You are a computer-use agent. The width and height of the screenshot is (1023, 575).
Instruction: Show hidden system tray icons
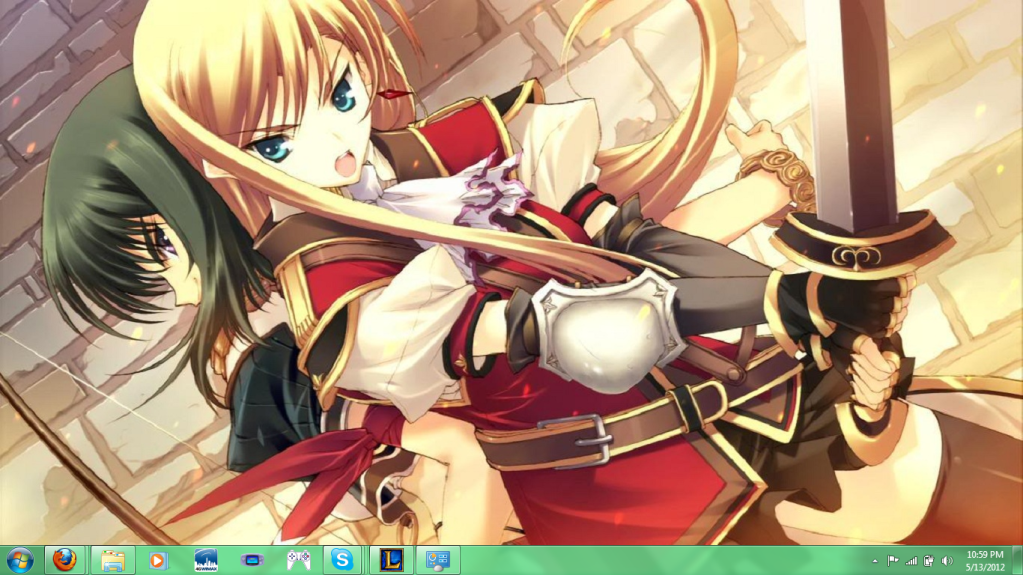(875, 561)
